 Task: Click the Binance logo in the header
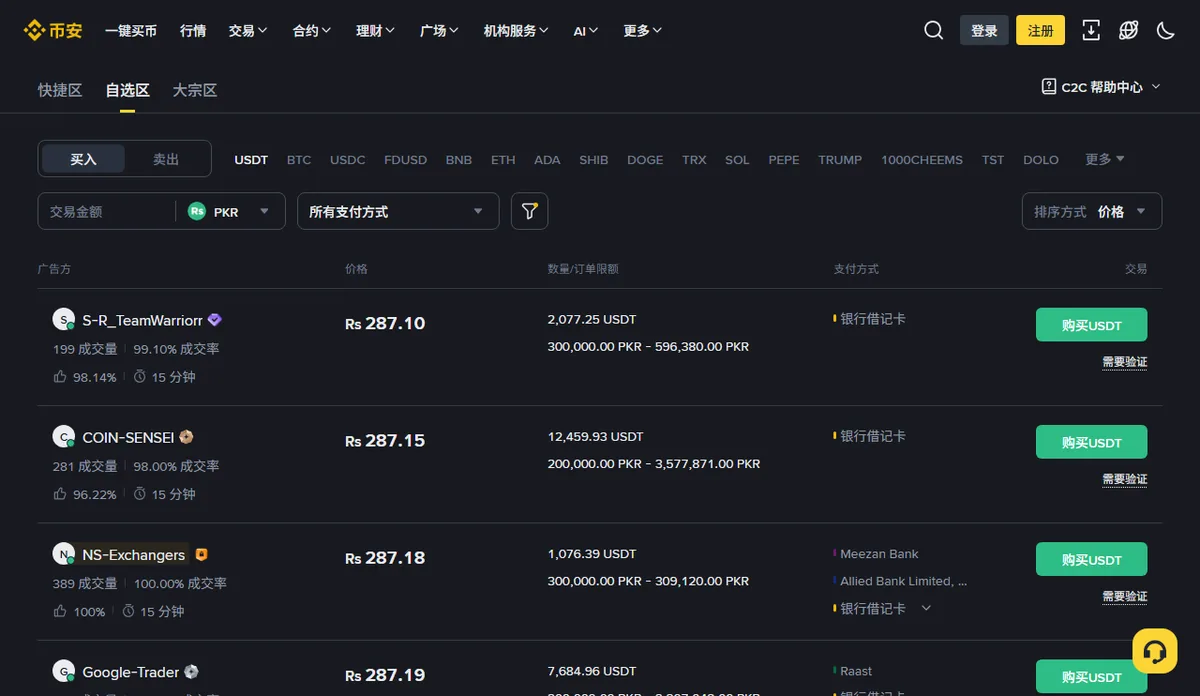pos(53,30)
